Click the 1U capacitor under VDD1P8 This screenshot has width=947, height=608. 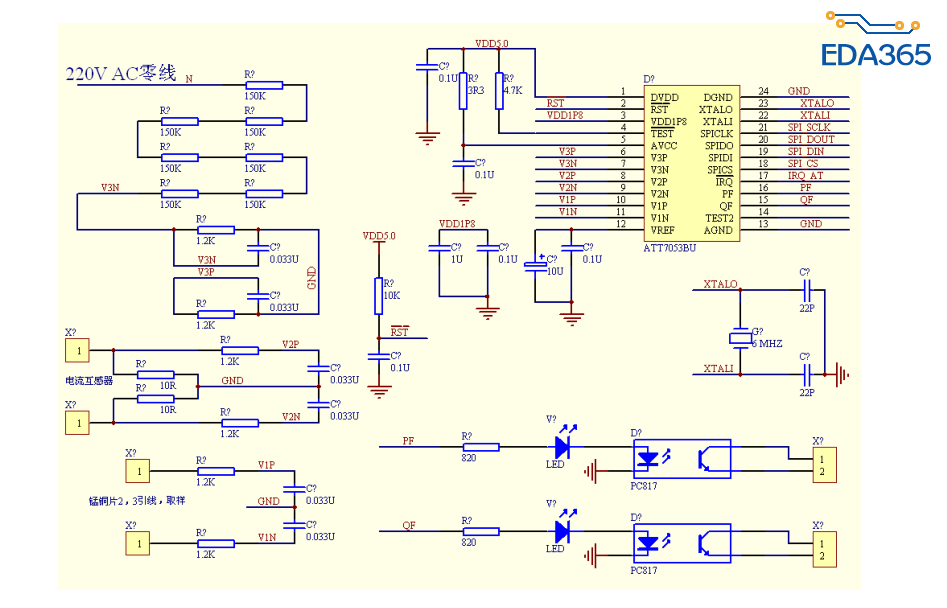coord(439,248)
